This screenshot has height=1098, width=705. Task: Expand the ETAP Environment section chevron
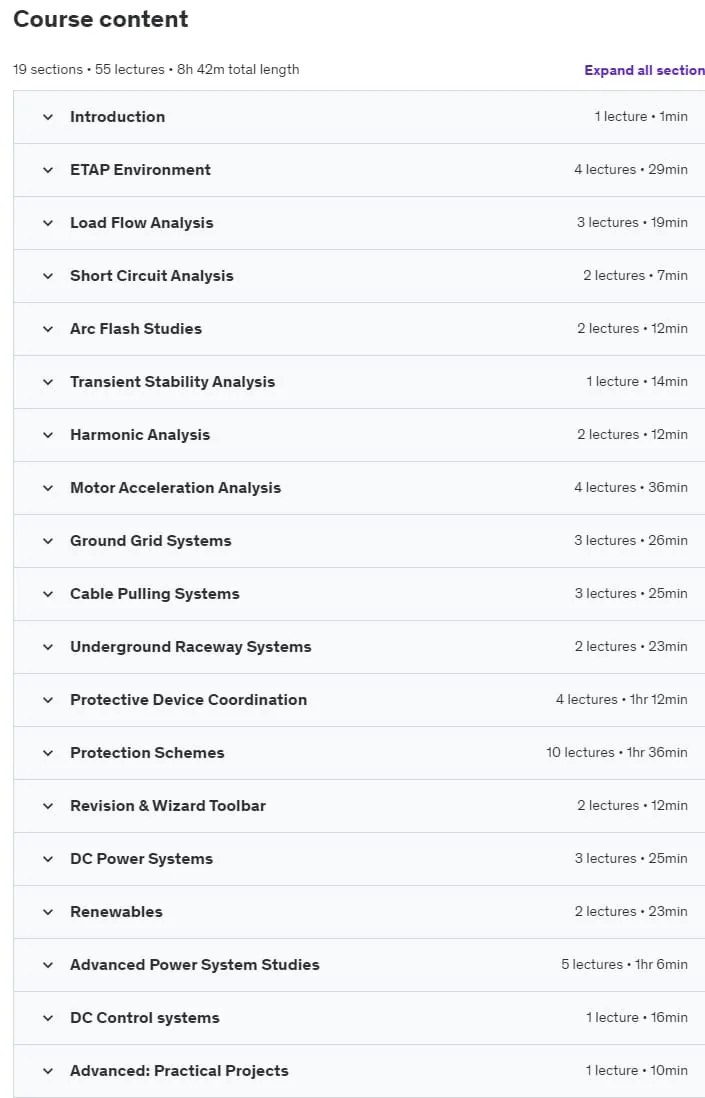pyautogui.click(x=48, y=170)
